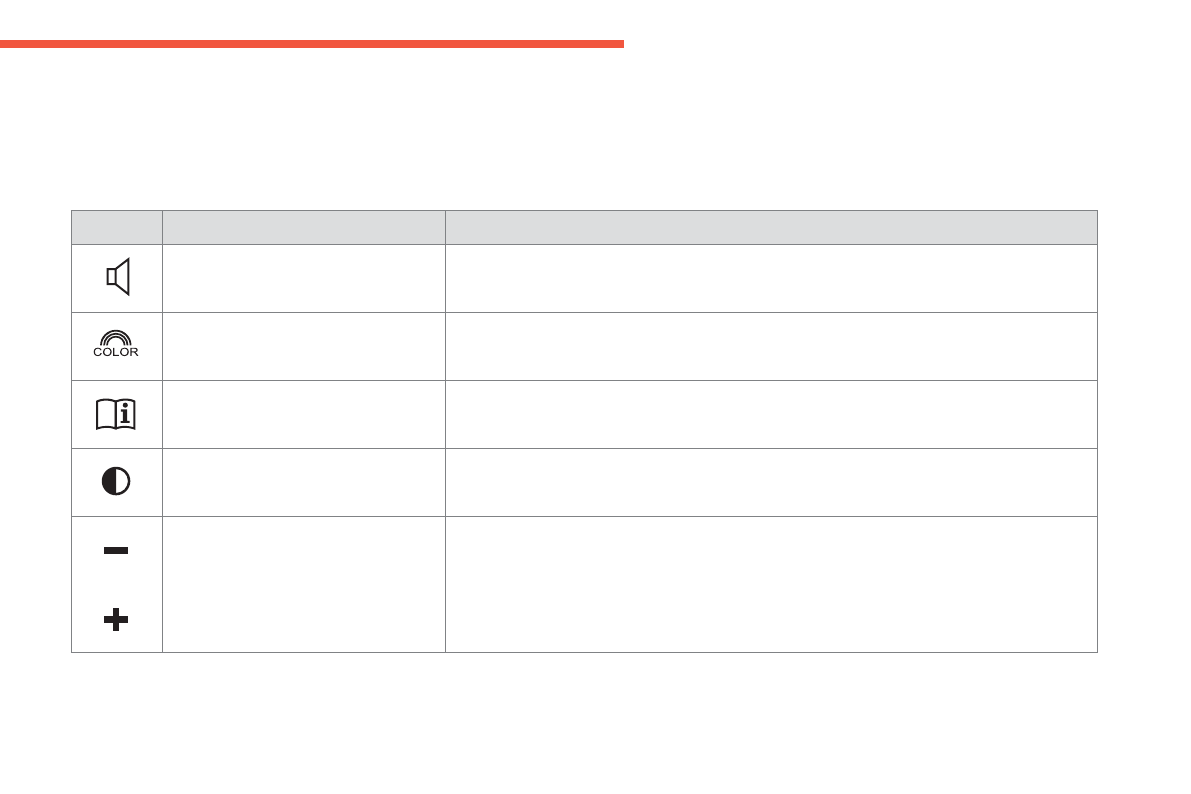Click the wide right cell in speaker row
This screenshot has width=1191, height=794.
(x=770, y=278)
